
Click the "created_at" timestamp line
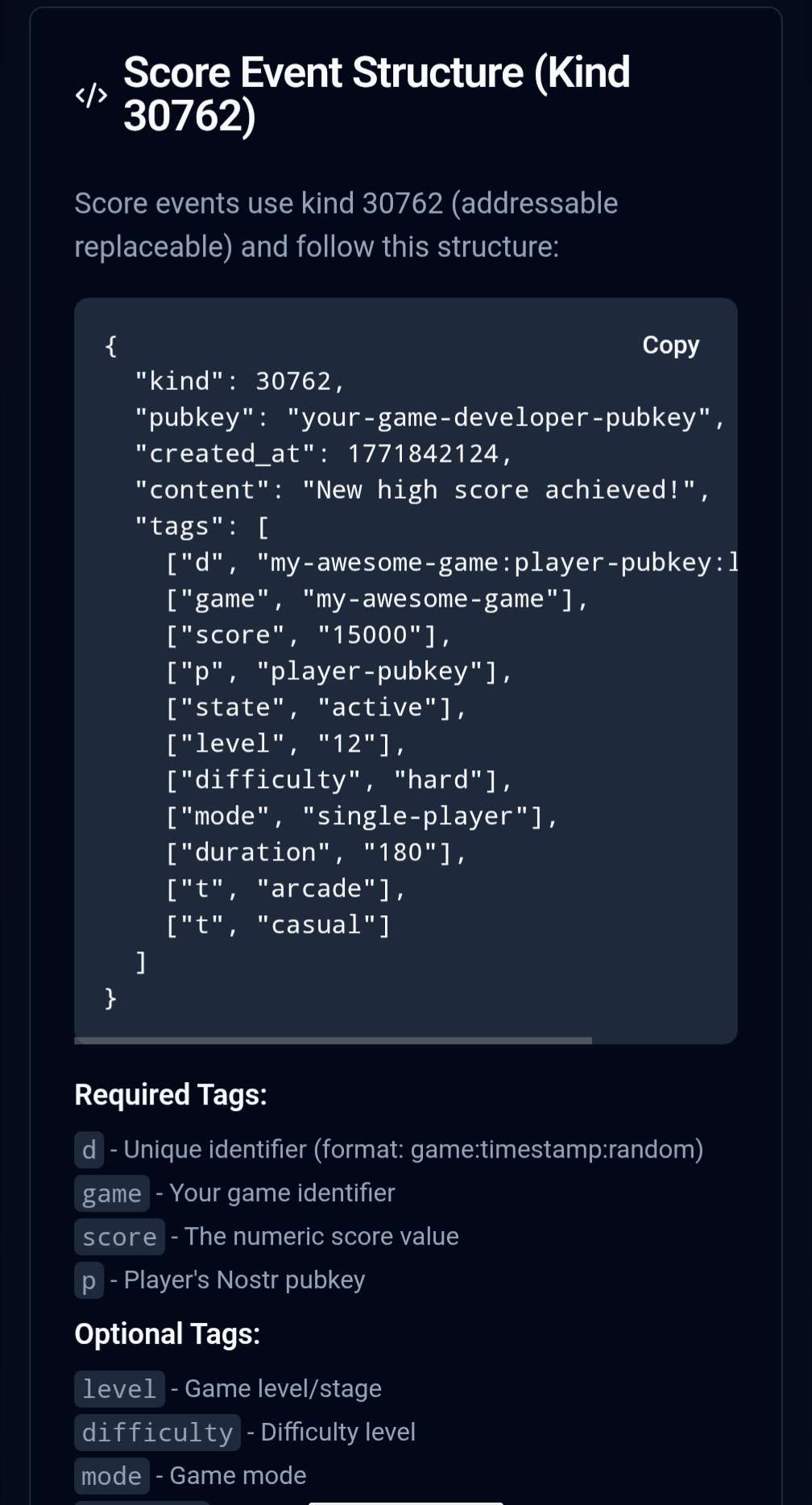[x=323, y=454]
